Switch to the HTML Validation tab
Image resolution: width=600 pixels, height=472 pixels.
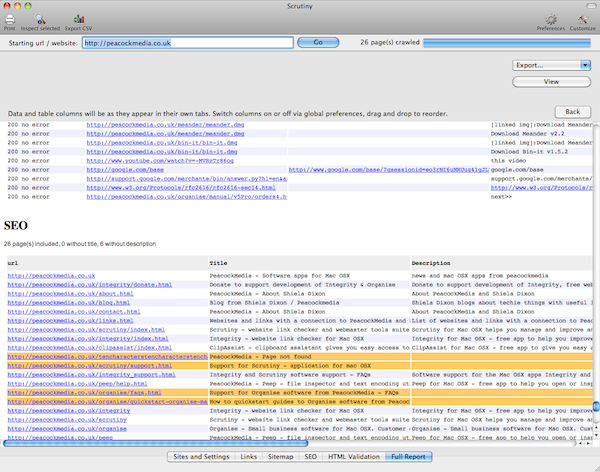tap(354, 456)
